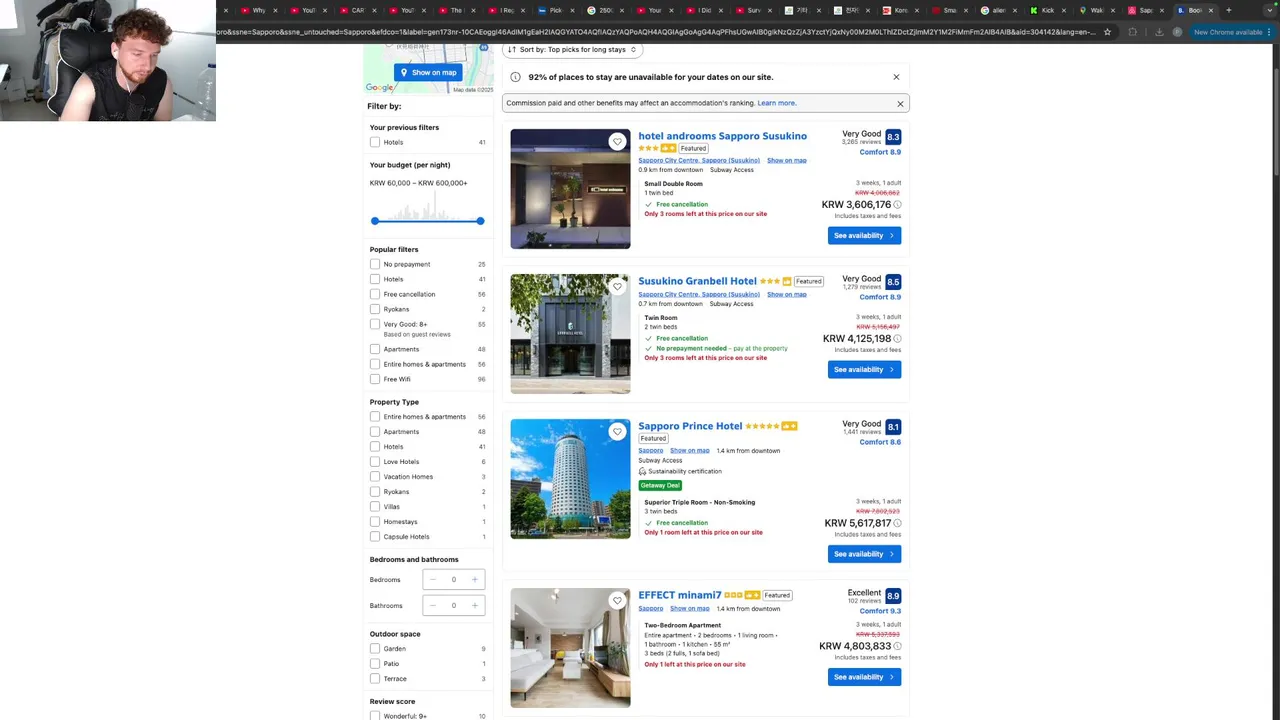
Task: Open Susukino Granbell Hotel title link
Action: click(x=697, y=281)
